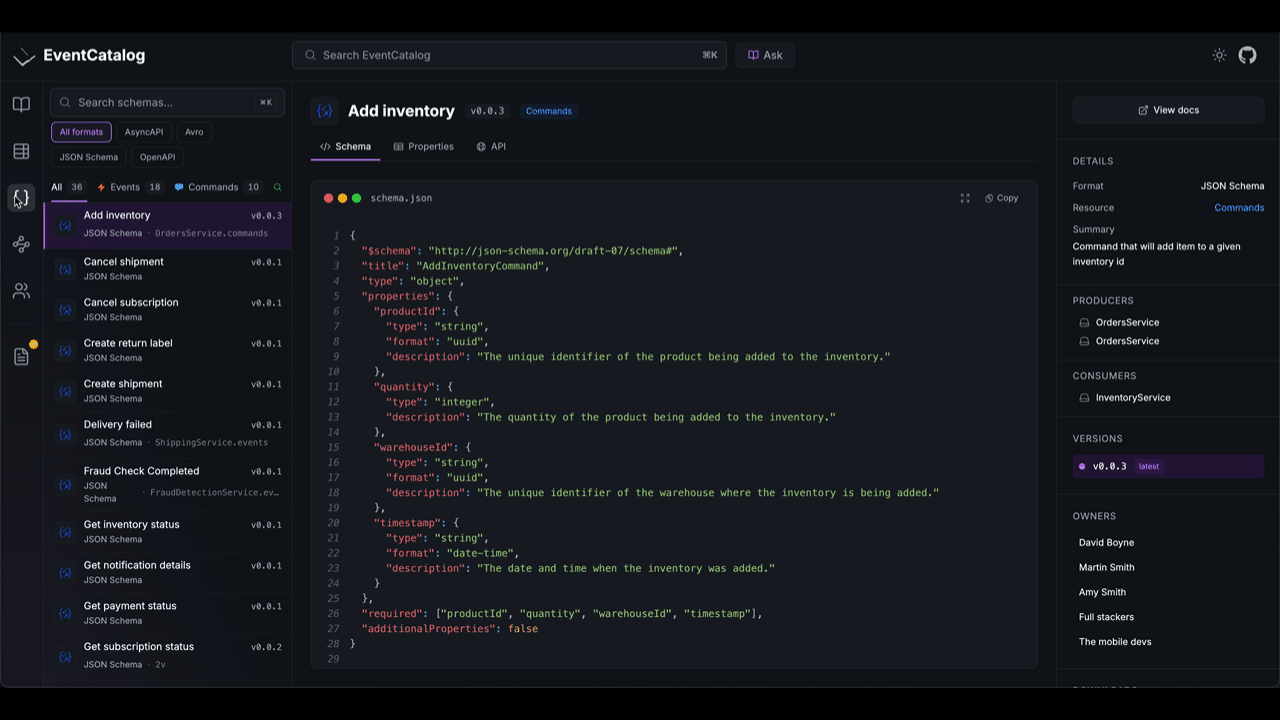Open the document icon with notification badge
1280x720 pixels.
(21, 356)
